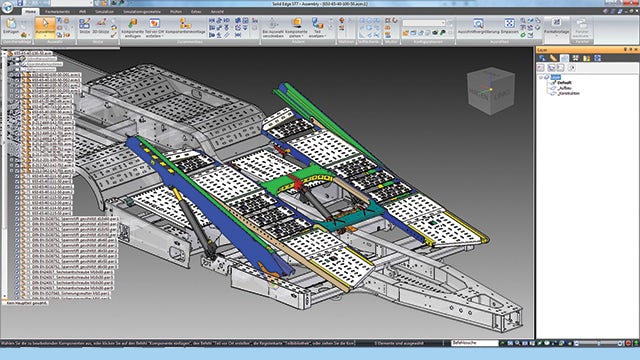Switch to the Home ribbon tab
This screenshot has height=360, width=640.
coord(30,12)
